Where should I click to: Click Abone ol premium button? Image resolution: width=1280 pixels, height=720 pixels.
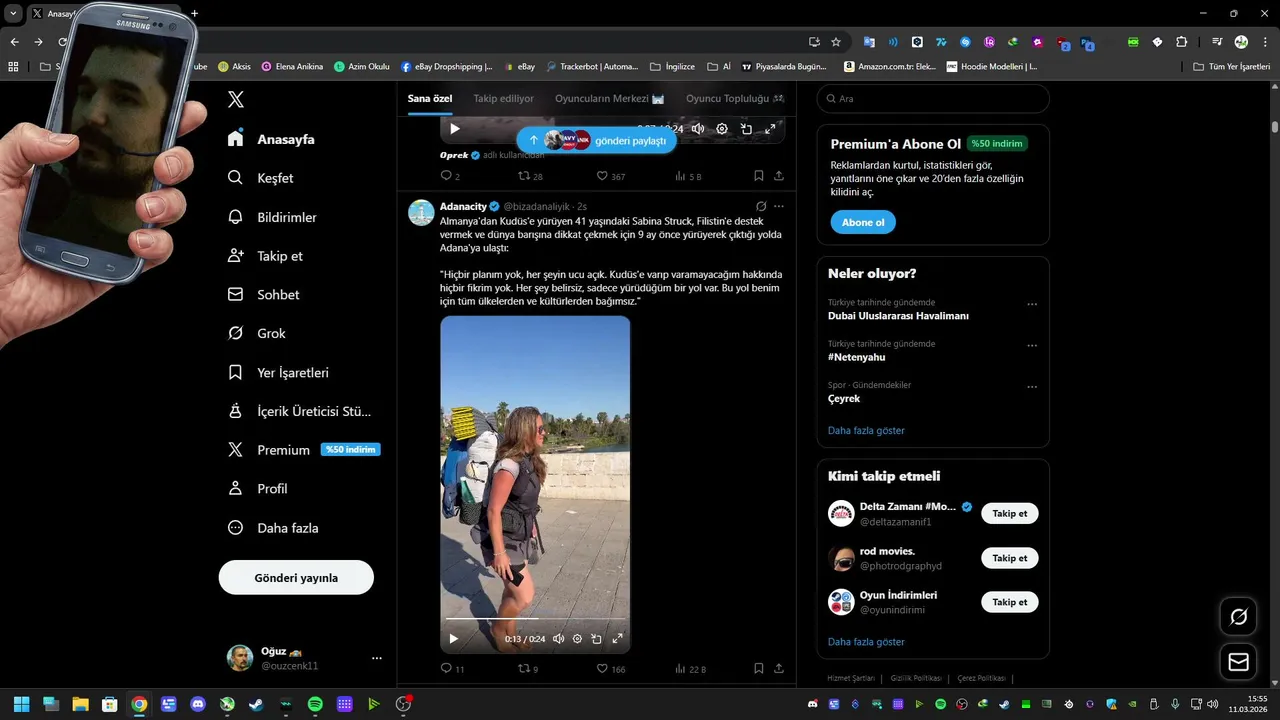click(x=862, y=222)
